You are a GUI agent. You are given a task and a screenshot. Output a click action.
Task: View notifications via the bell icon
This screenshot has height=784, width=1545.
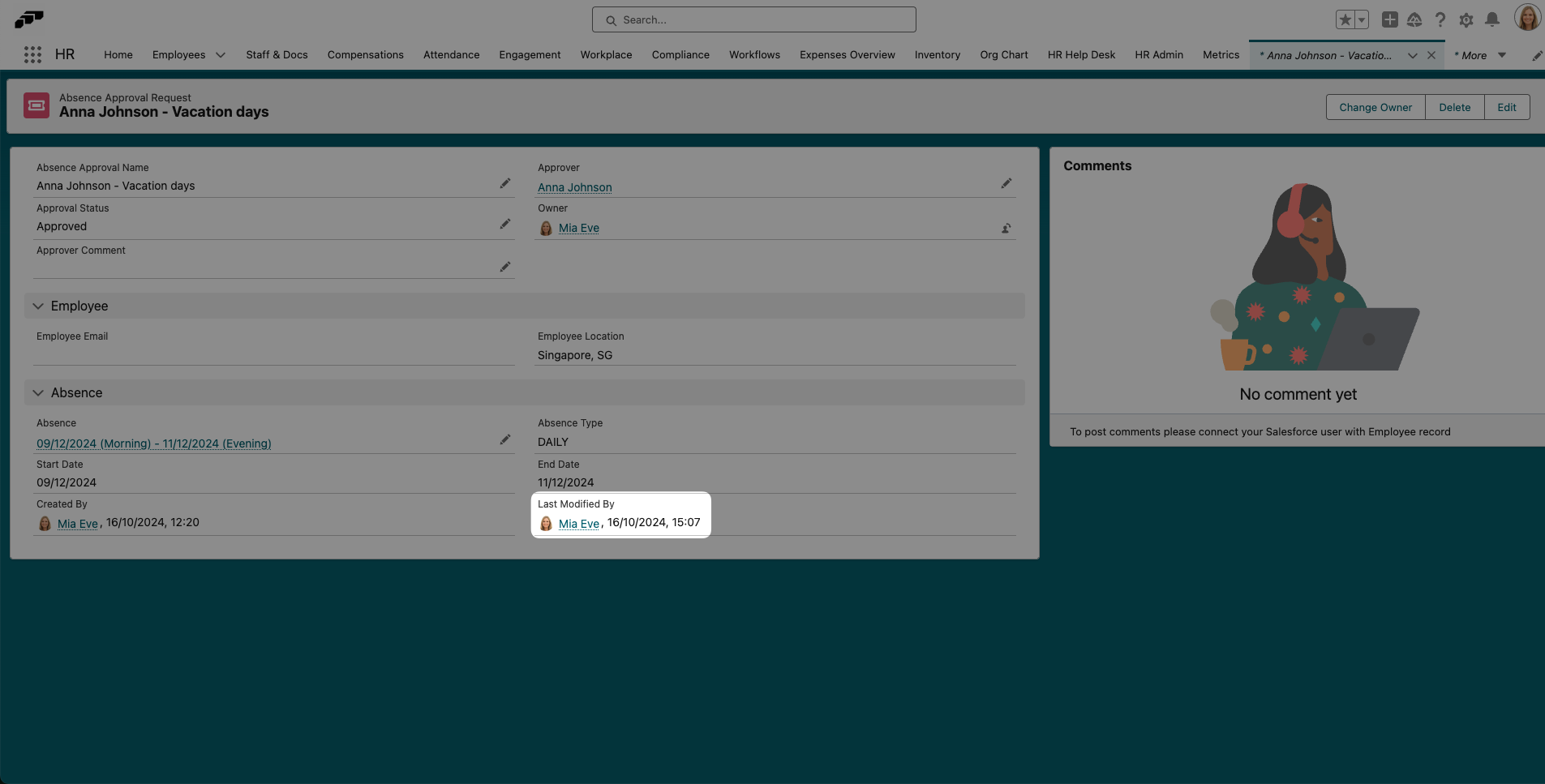tap(1491, 19)
